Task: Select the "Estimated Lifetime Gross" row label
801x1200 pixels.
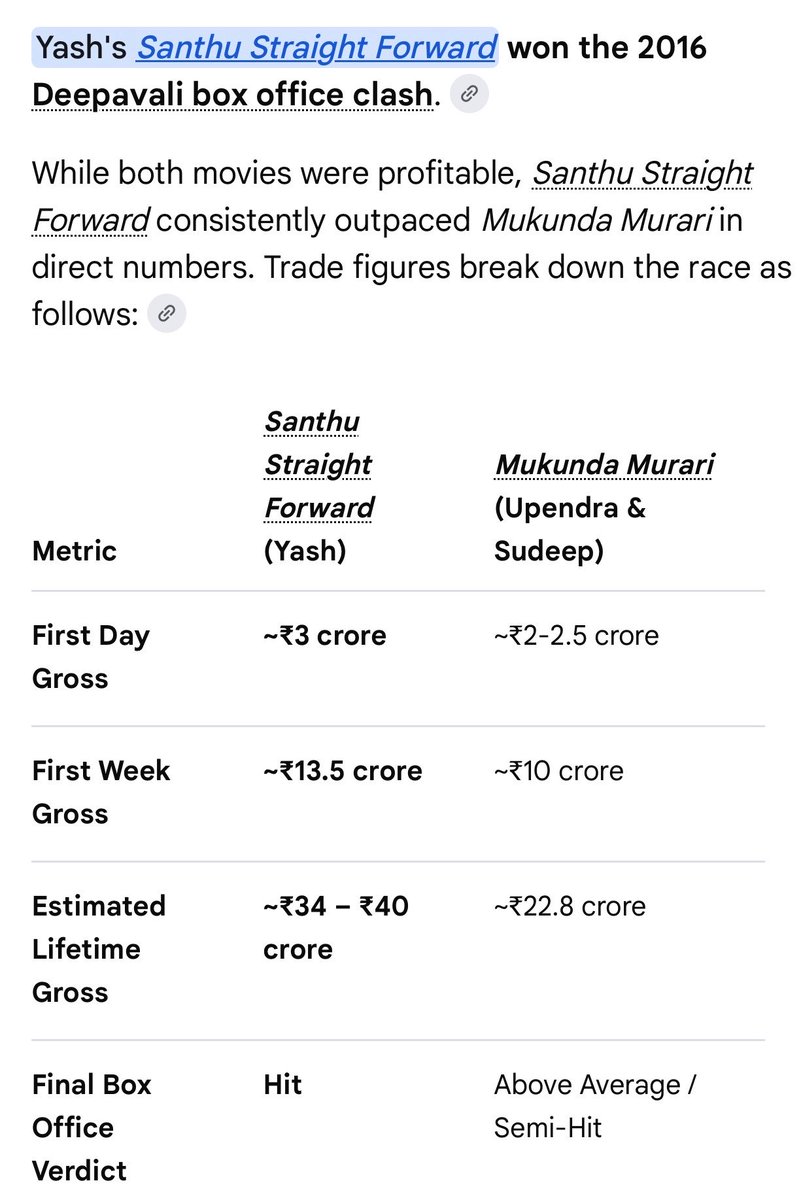Action: click(99, 949)
